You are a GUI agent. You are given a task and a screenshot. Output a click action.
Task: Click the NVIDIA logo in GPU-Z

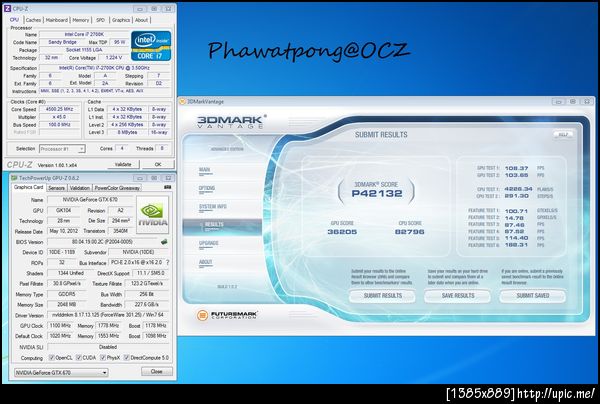(x=152, y=215)
